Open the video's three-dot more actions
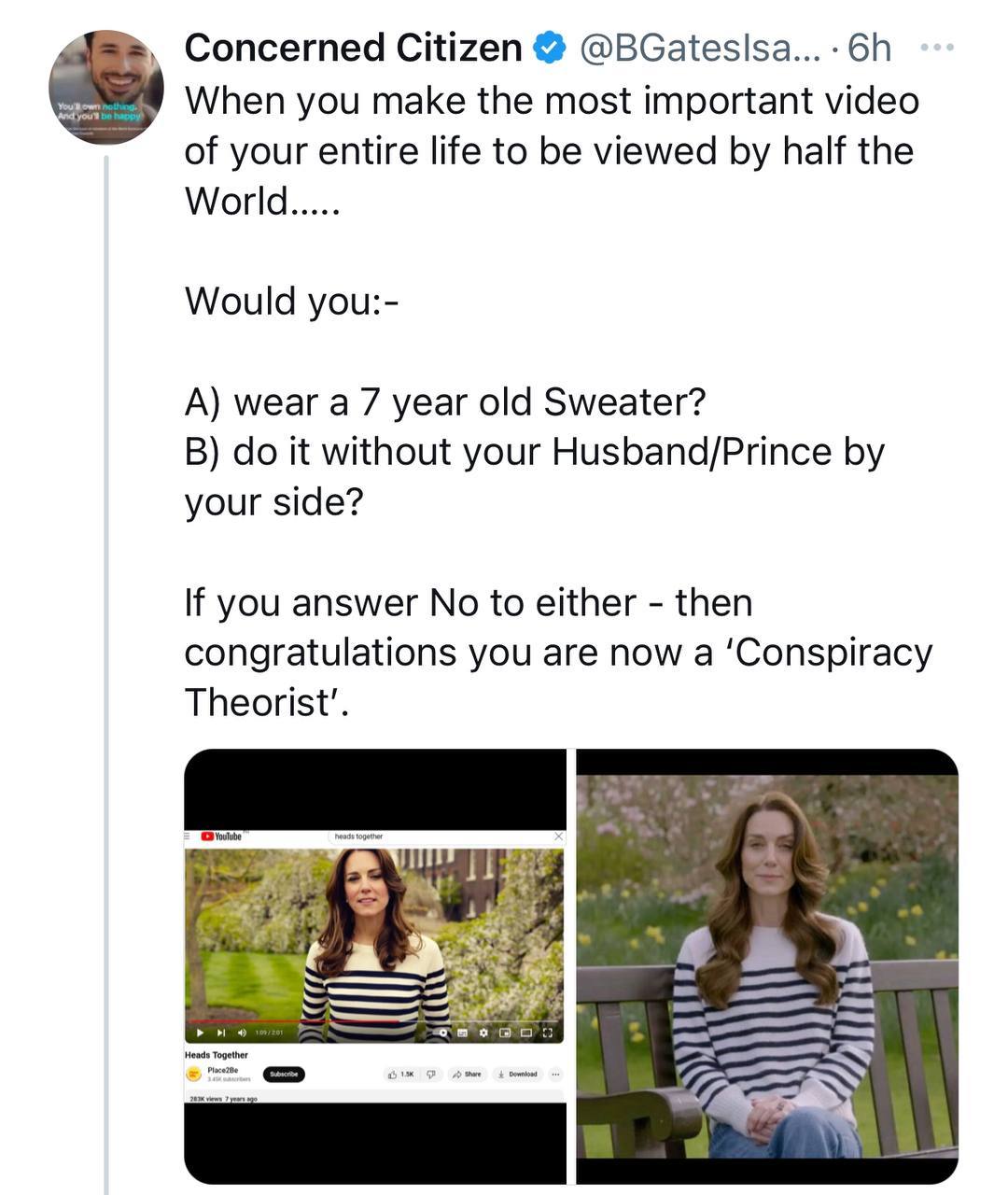This screenshot has height=1195, width=1008. [555, 1075]
